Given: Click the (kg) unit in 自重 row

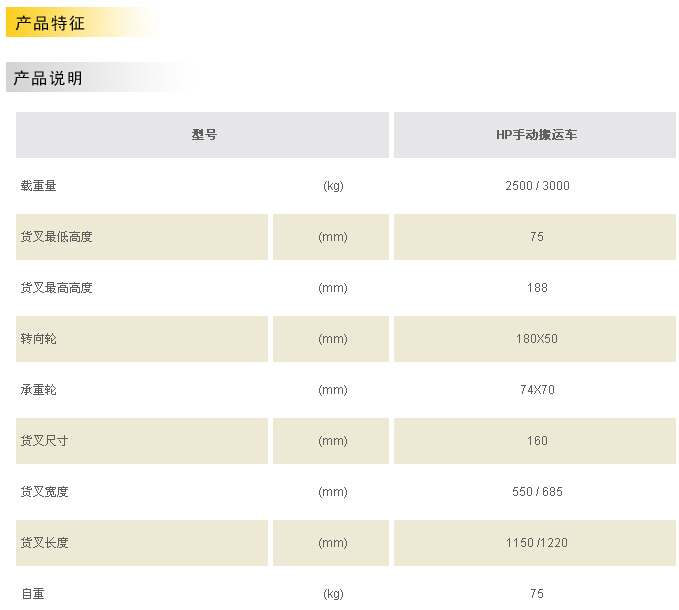Looking at the screenshot, I should [333, 594].
